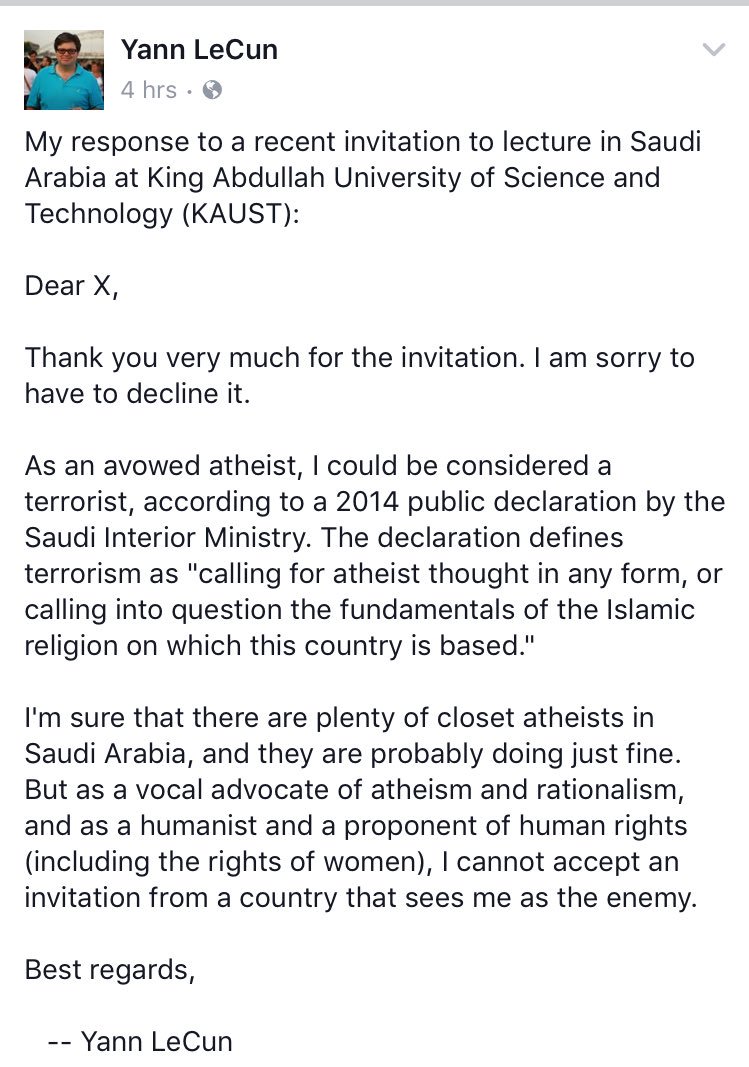Screen dimensions: 749x1067
Task: Click the "-- Yann LeCun" signature line
Action: click(140, 1041)
